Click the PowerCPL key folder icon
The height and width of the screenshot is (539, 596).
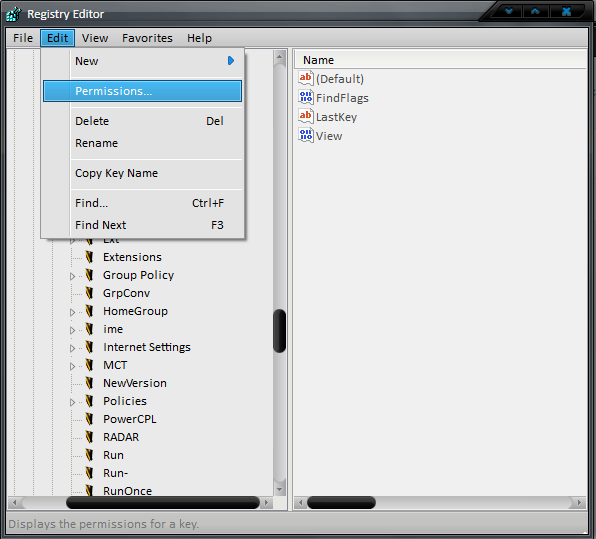90,419
